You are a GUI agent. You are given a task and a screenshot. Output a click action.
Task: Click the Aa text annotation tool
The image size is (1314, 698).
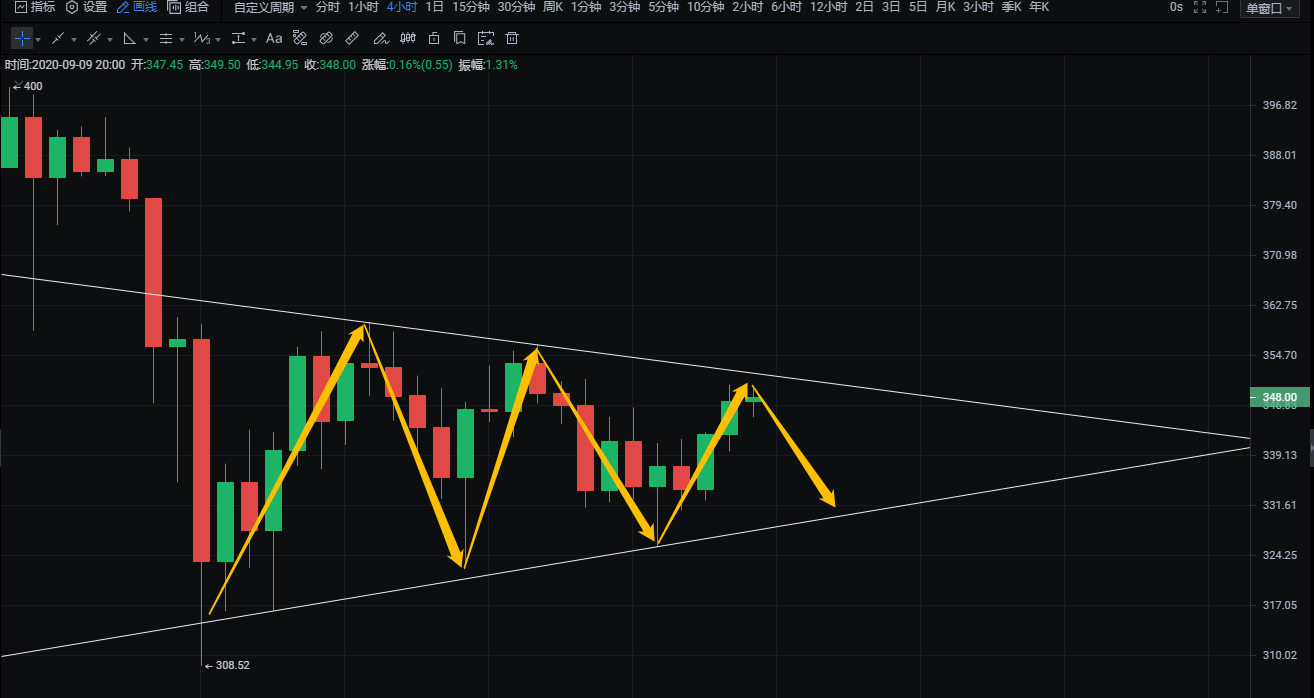(x=274, y=39)
